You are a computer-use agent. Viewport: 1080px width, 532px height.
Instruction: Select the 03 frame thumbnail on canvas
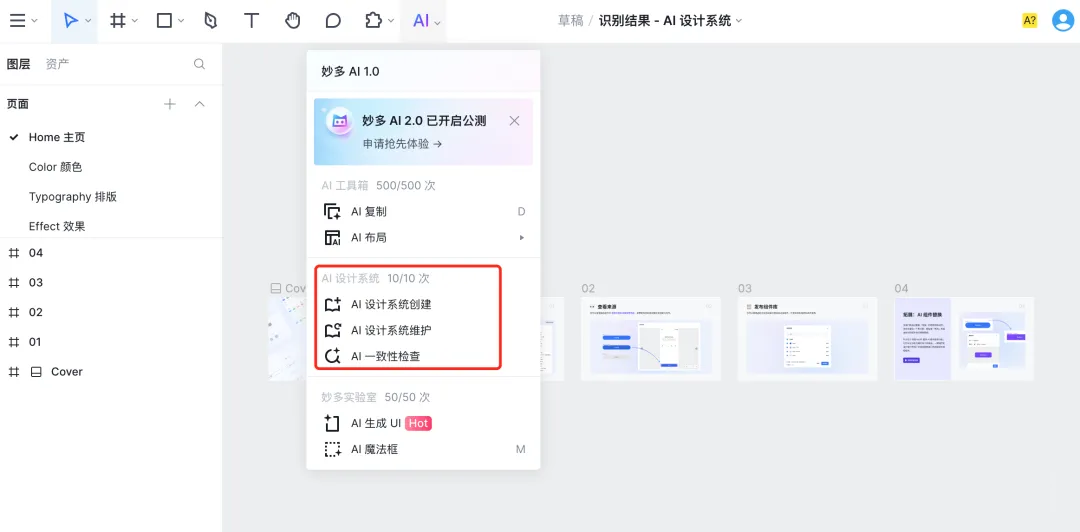tap(807, 338)
